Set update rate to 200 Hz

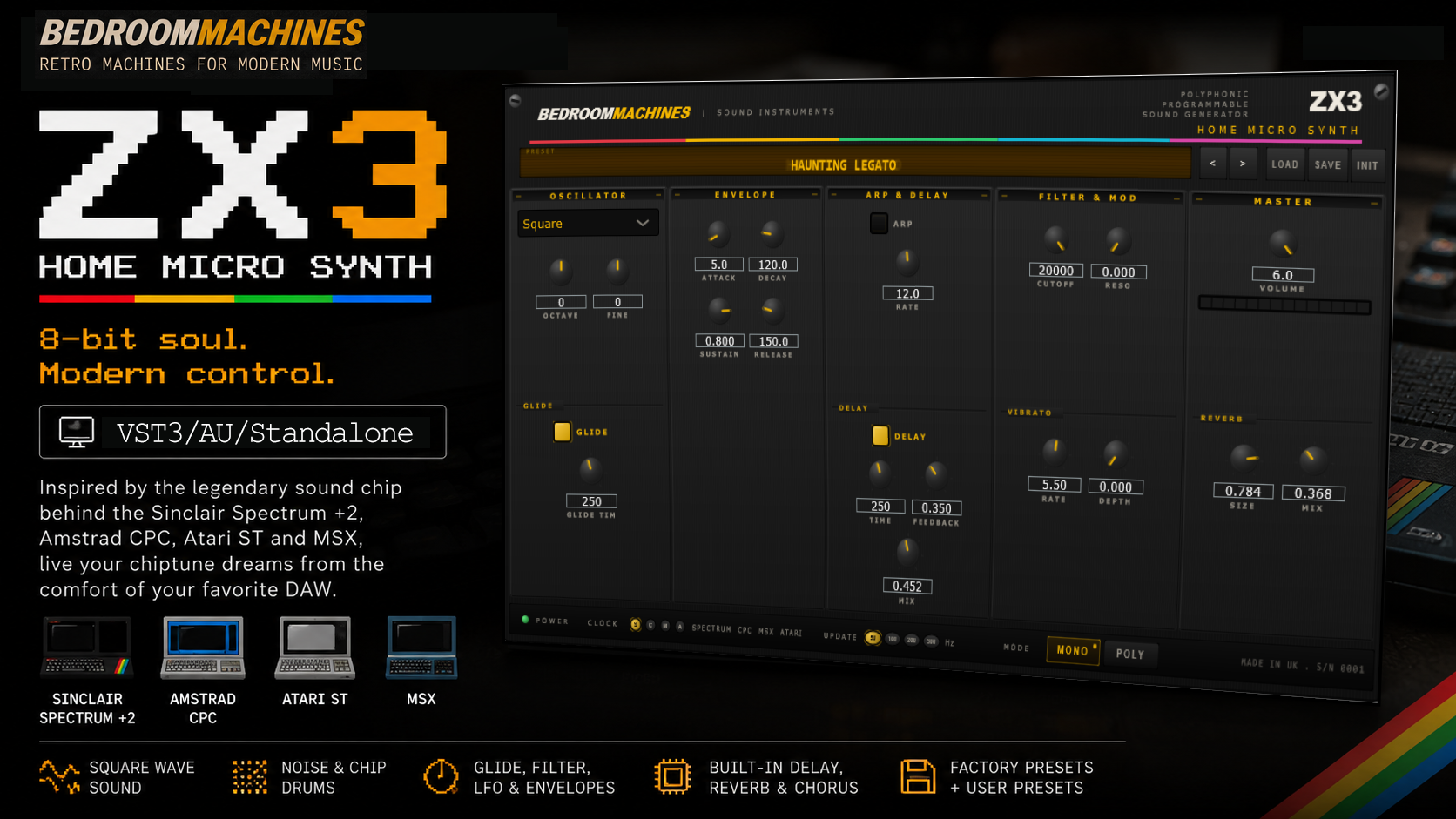tap(912, 641)
